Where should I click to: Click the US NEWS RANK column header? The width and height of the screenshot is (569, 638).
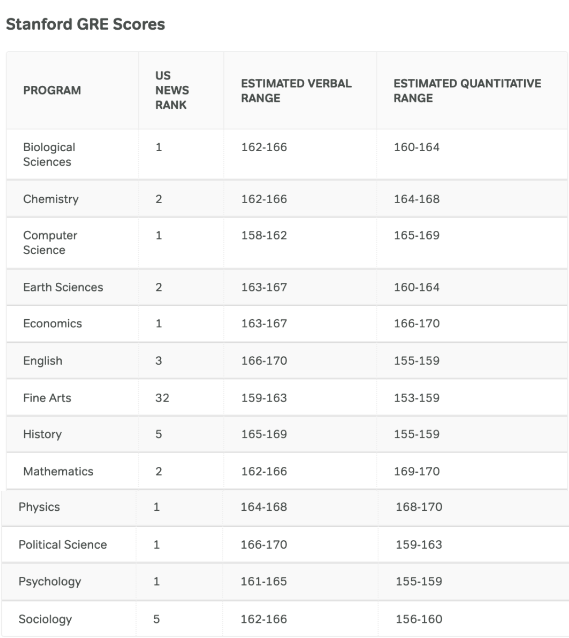[x=172, y=90]
